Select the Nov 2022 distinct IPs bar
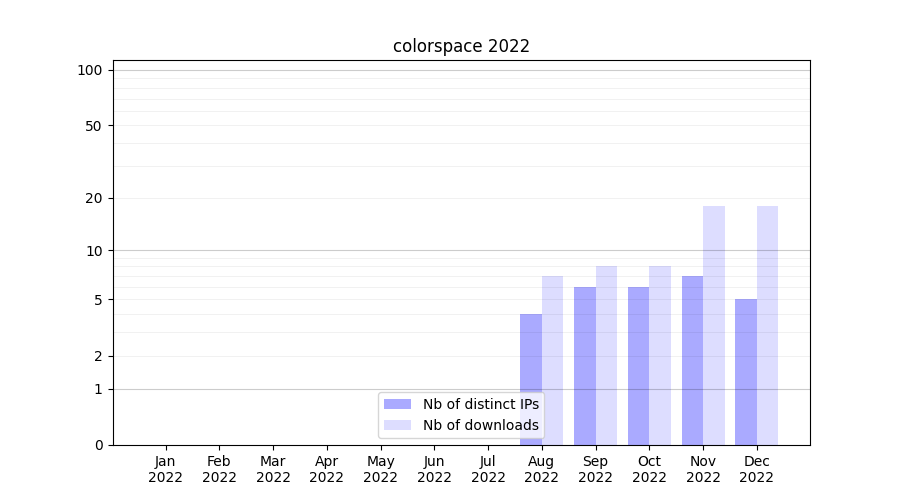Image resolution: width=900 pixels, height=500 pixels. pos(692,360)
